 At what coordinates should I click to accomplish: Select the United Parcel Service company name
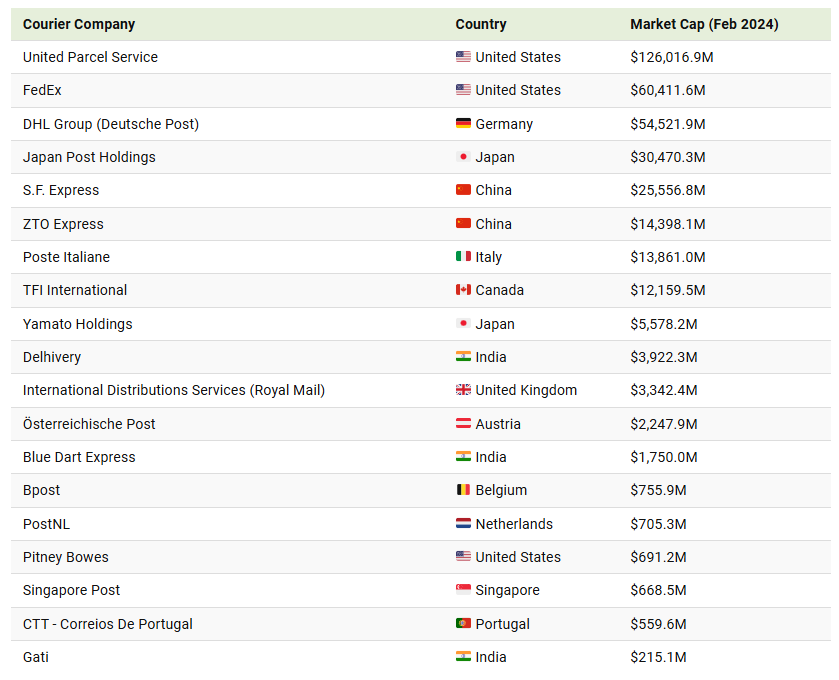tap(90, 57)
